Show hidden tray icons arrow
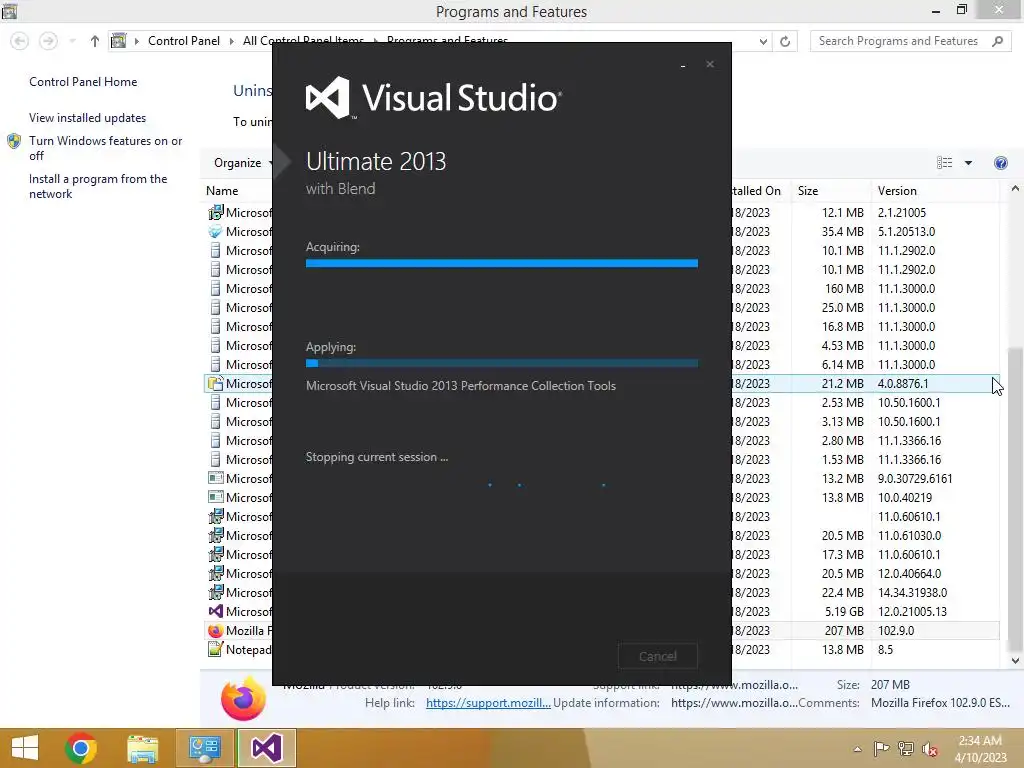Screen dimensions: 1024x768 coord(857,749)
